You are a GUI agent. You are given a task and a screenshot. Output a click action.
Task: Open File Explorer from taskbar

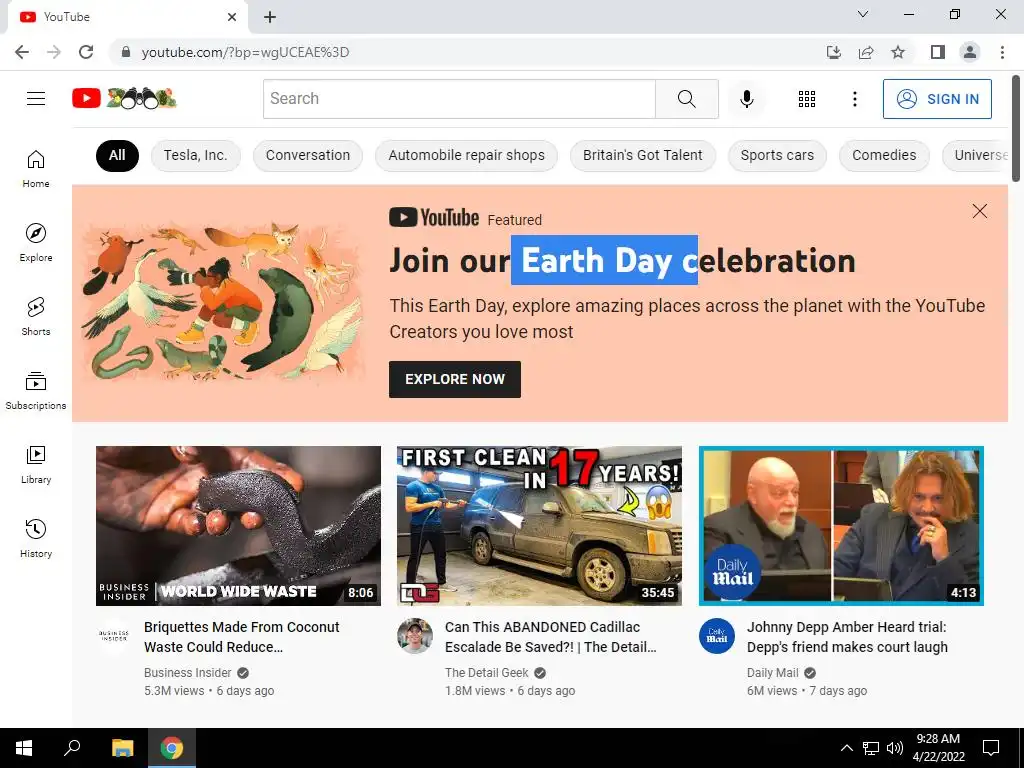click(122, 748)
